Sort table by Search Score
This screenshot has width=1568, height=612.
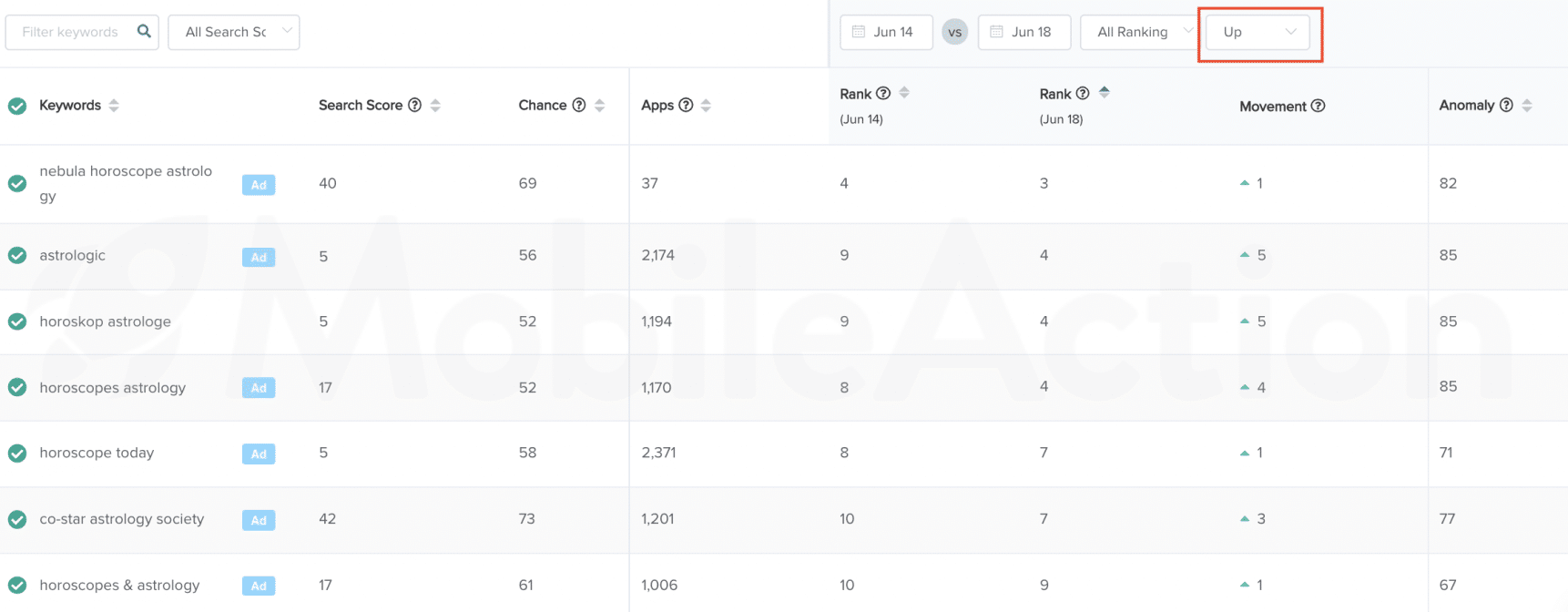tap(435, 106)
